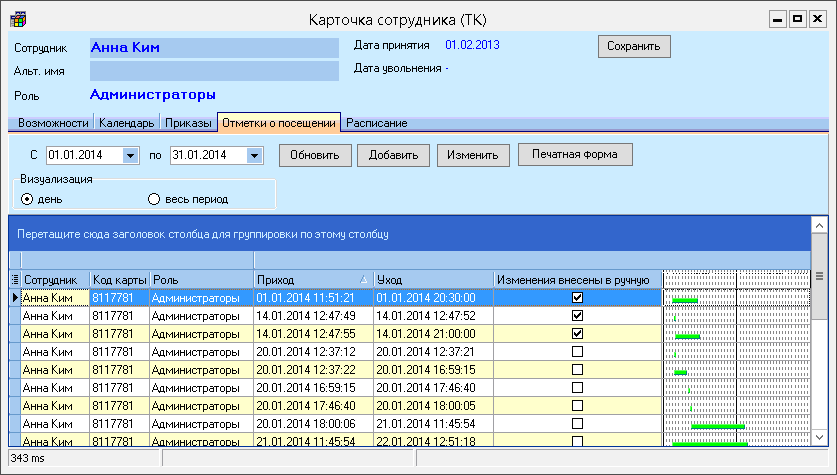Viewport: 837px width, 475px height.
Task: Toggle manual changes checkbox for 01.01.2014 11:51:21 row
Action: point(577,297)
